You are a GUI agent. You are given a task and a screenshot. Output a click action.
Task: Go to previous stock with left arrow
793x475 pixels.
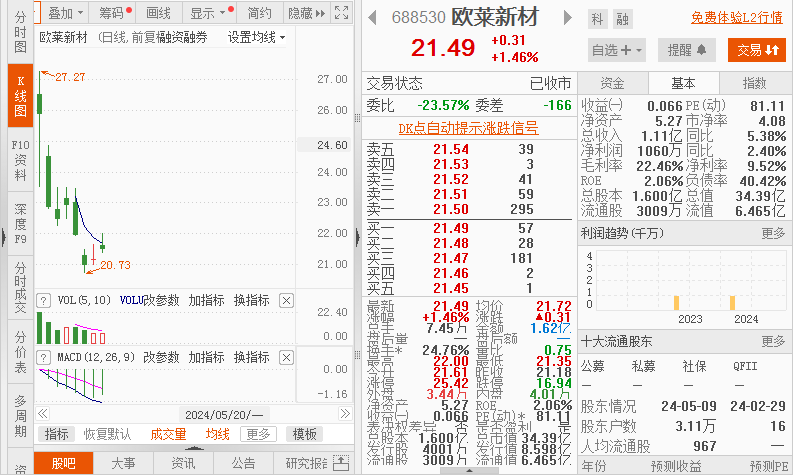coord(373,18)
